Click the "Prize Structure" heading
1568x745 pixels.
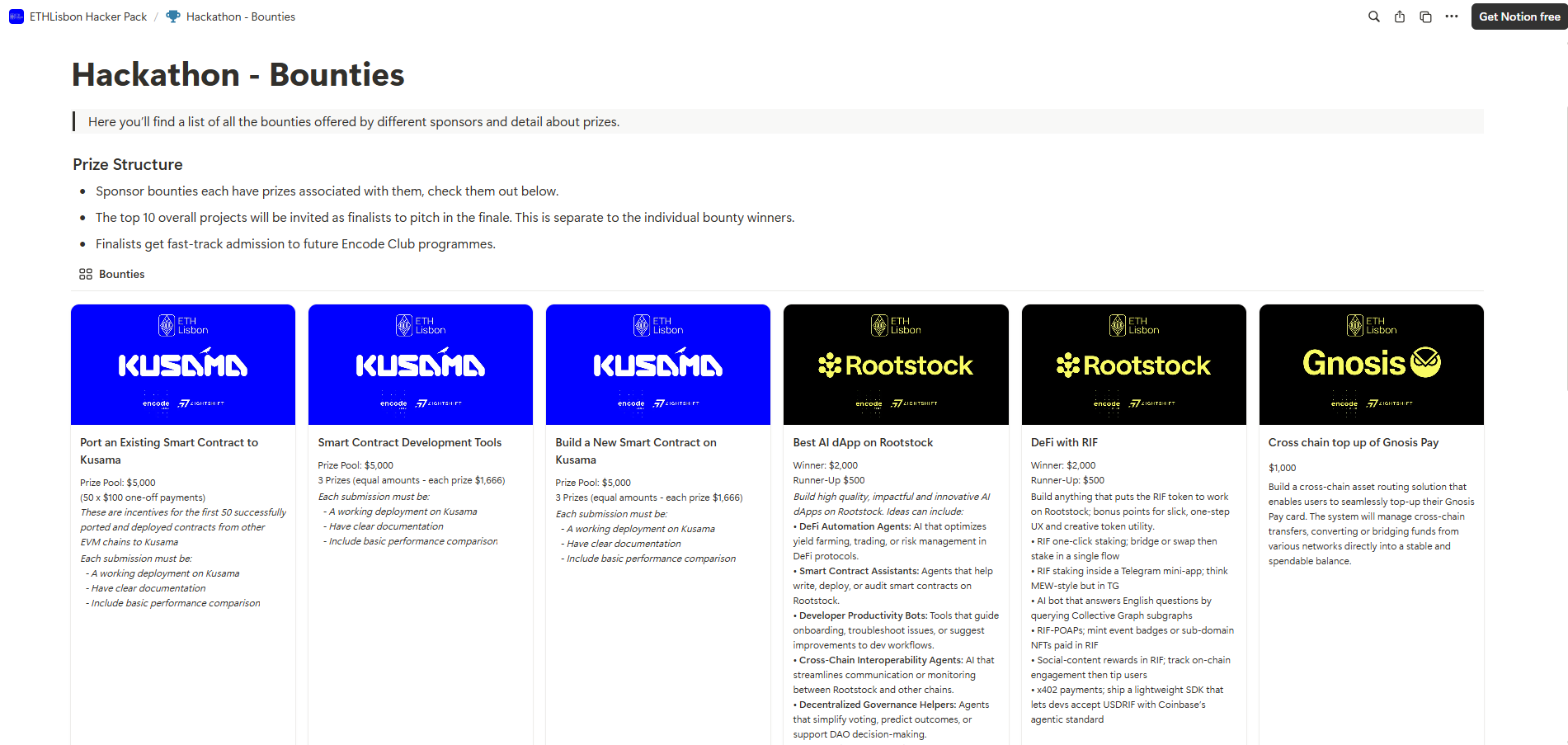[x=128, y=164]
